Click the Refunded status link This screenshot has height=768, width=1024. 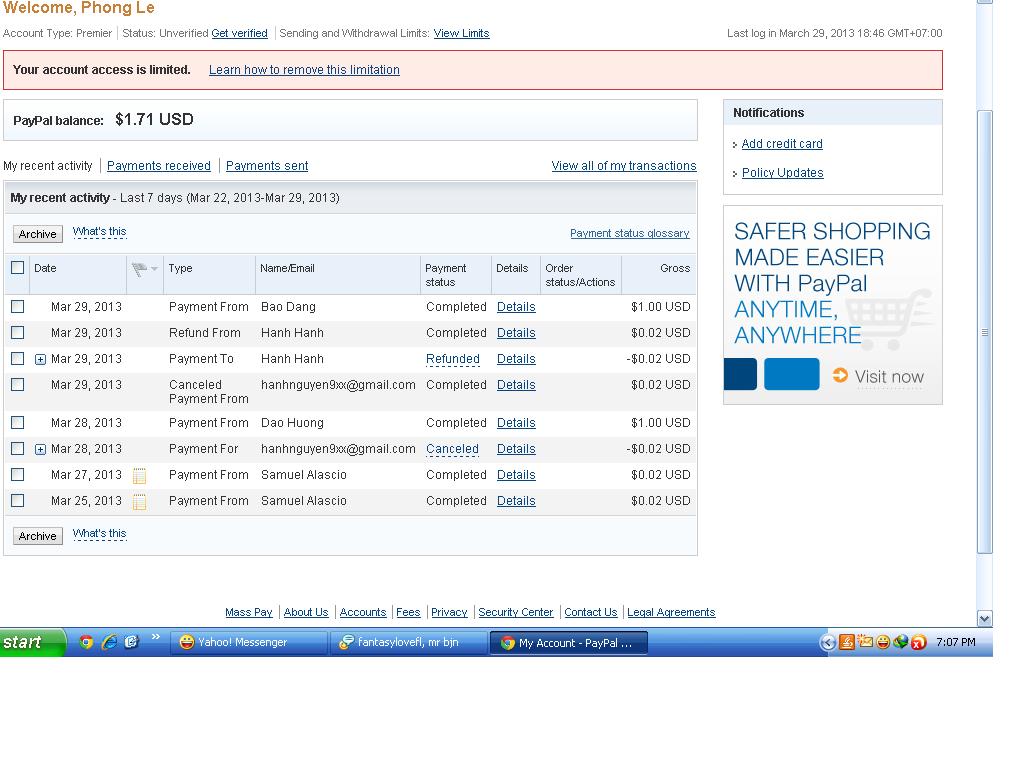(453, 359)
